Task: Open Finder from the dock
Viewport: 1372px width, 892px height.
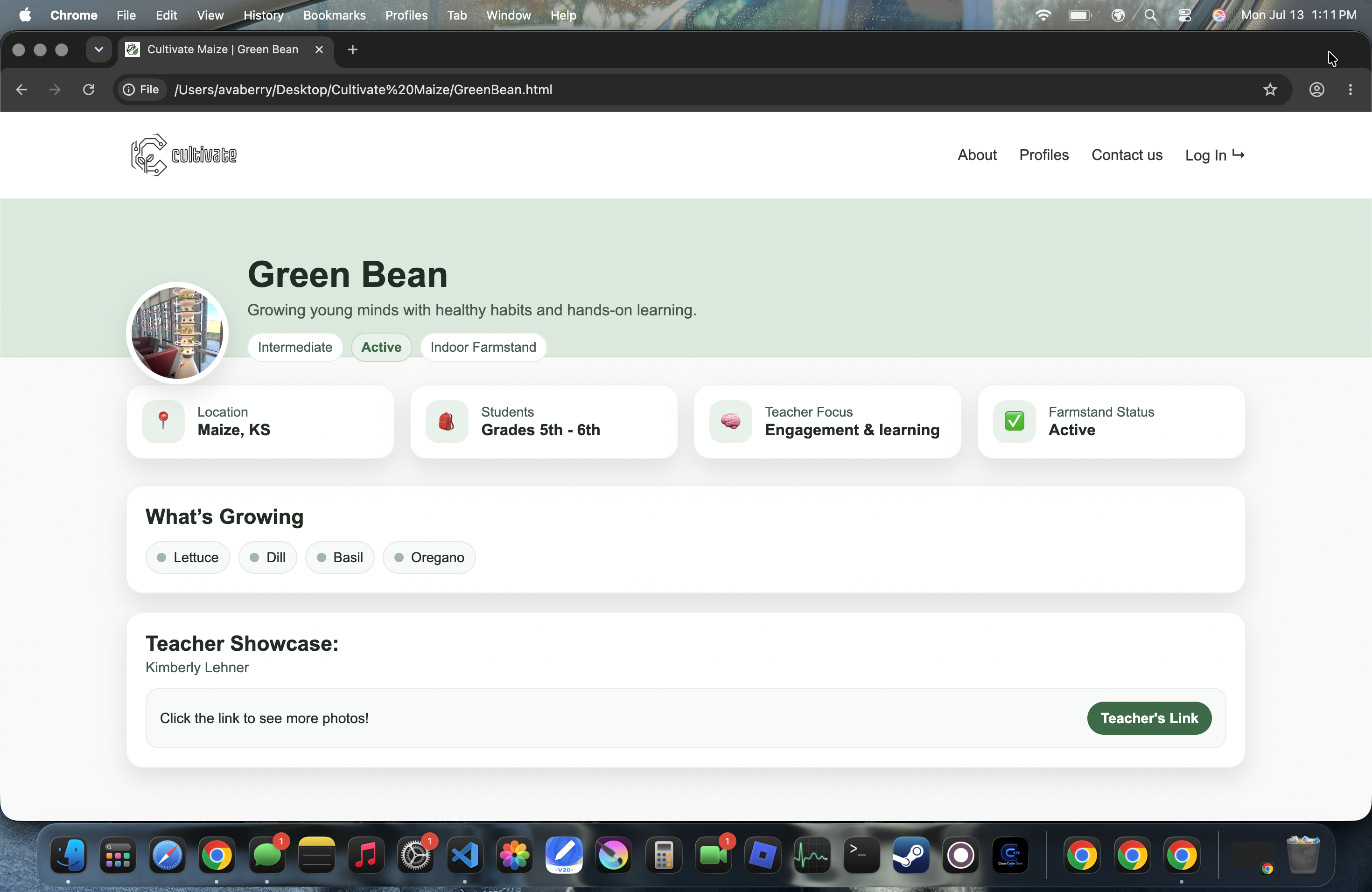Action: pos(69,855)
